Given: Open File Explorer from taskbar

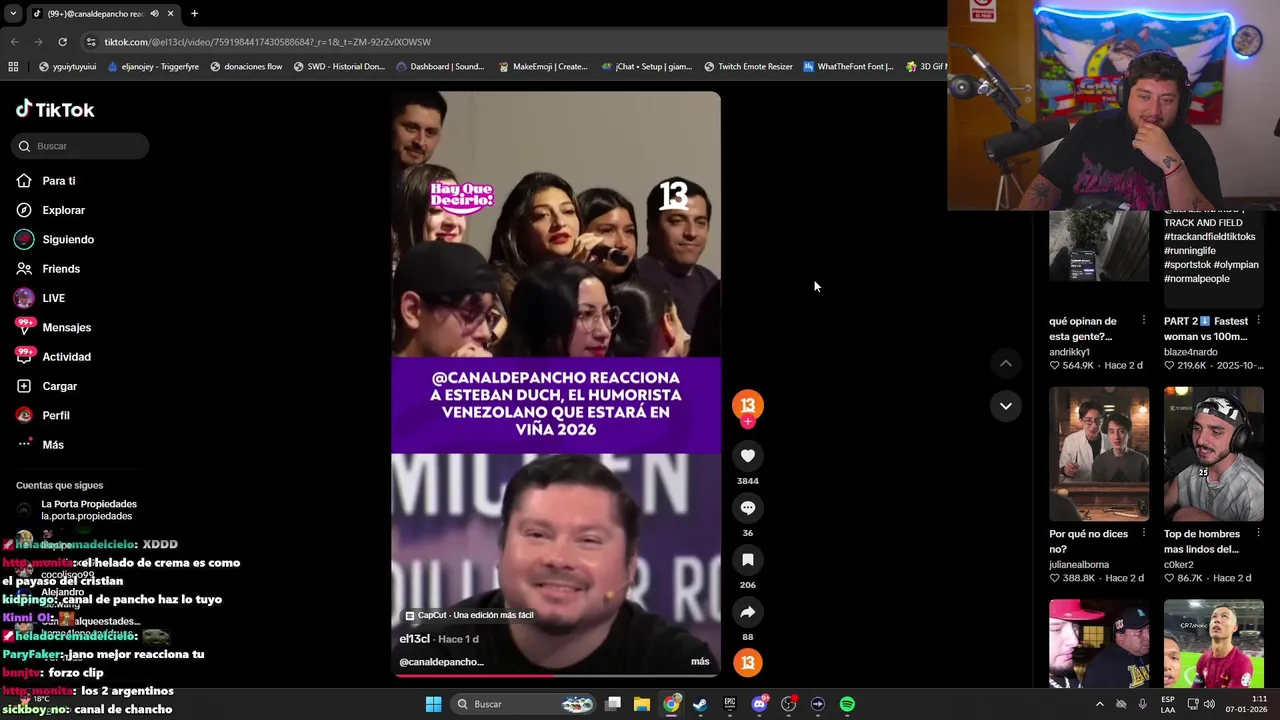Looking at the screenshot, I should coord(642,704).
